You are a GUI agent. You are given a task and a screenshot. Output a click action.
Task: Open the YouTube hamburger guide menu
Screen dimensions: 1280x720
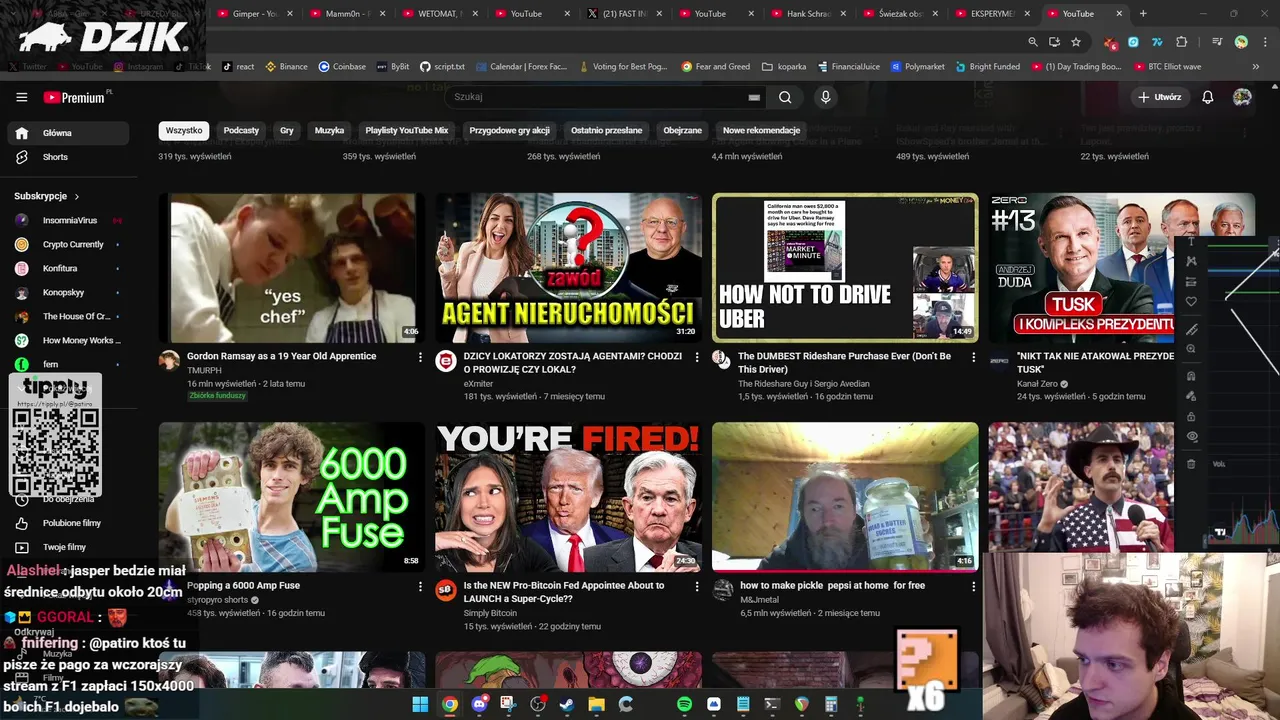(x=21, y=97)
